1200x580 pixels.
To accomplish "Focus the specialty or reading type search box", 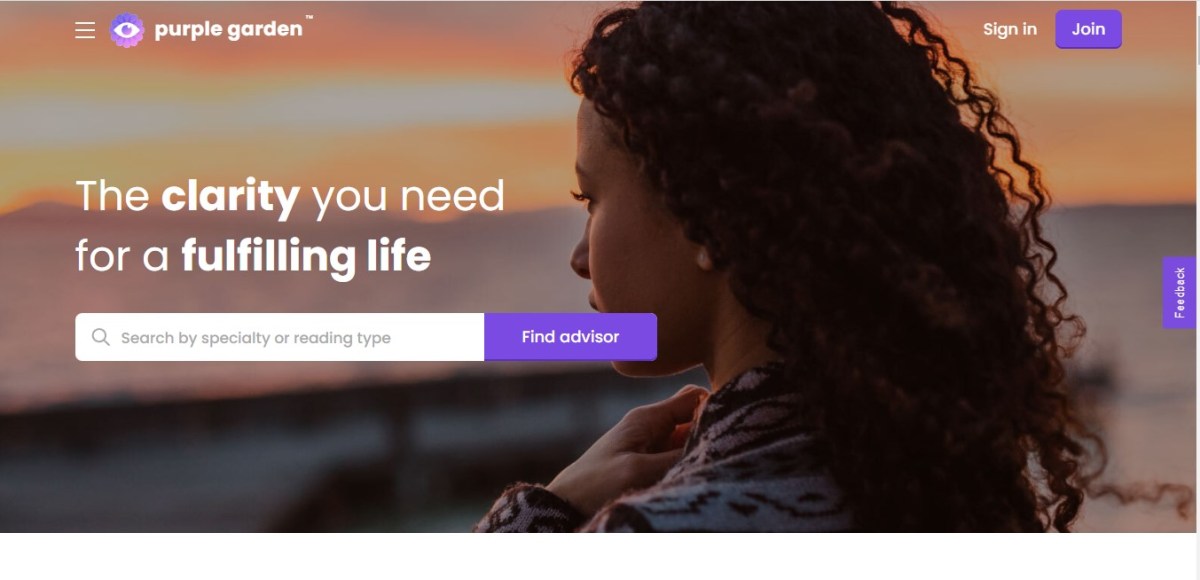I will click(x=280, y=337).
